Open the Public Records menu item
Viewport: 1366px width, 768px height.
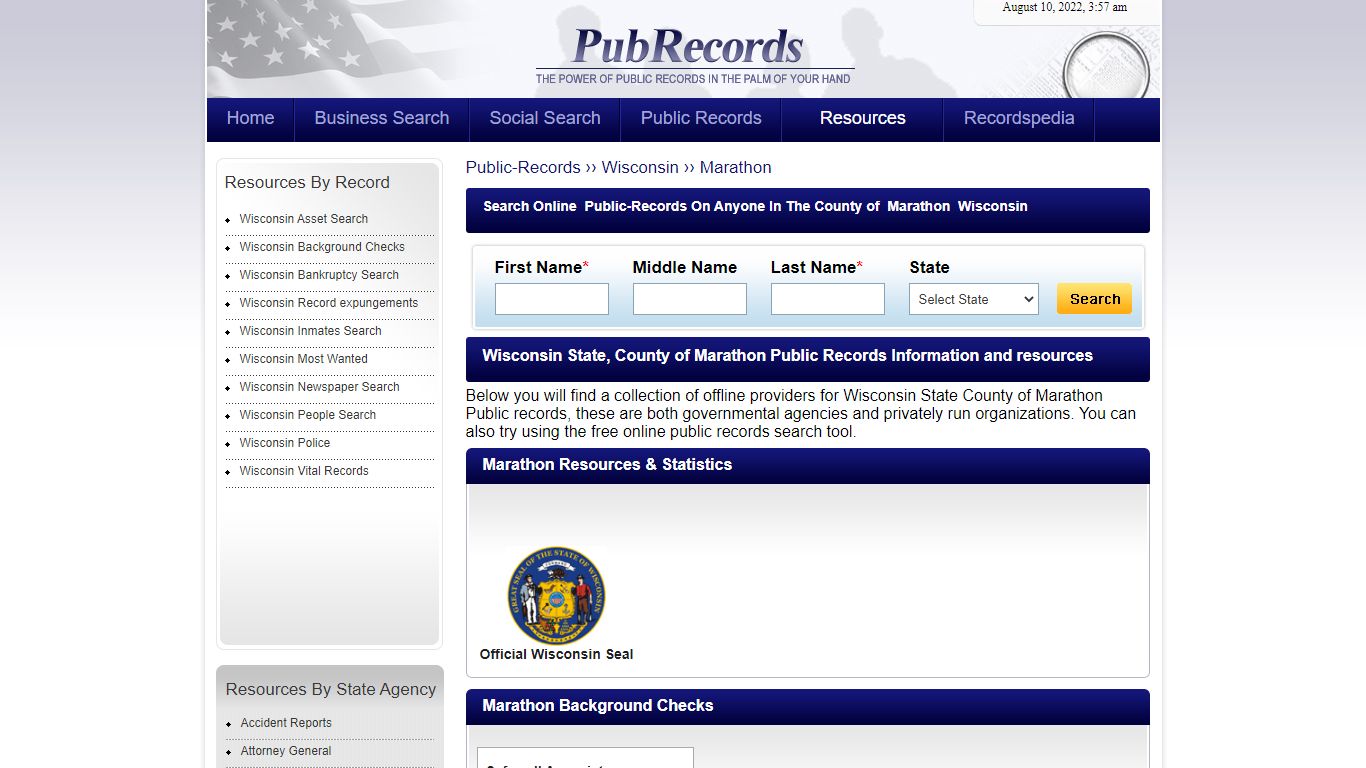tap(701, 118)
